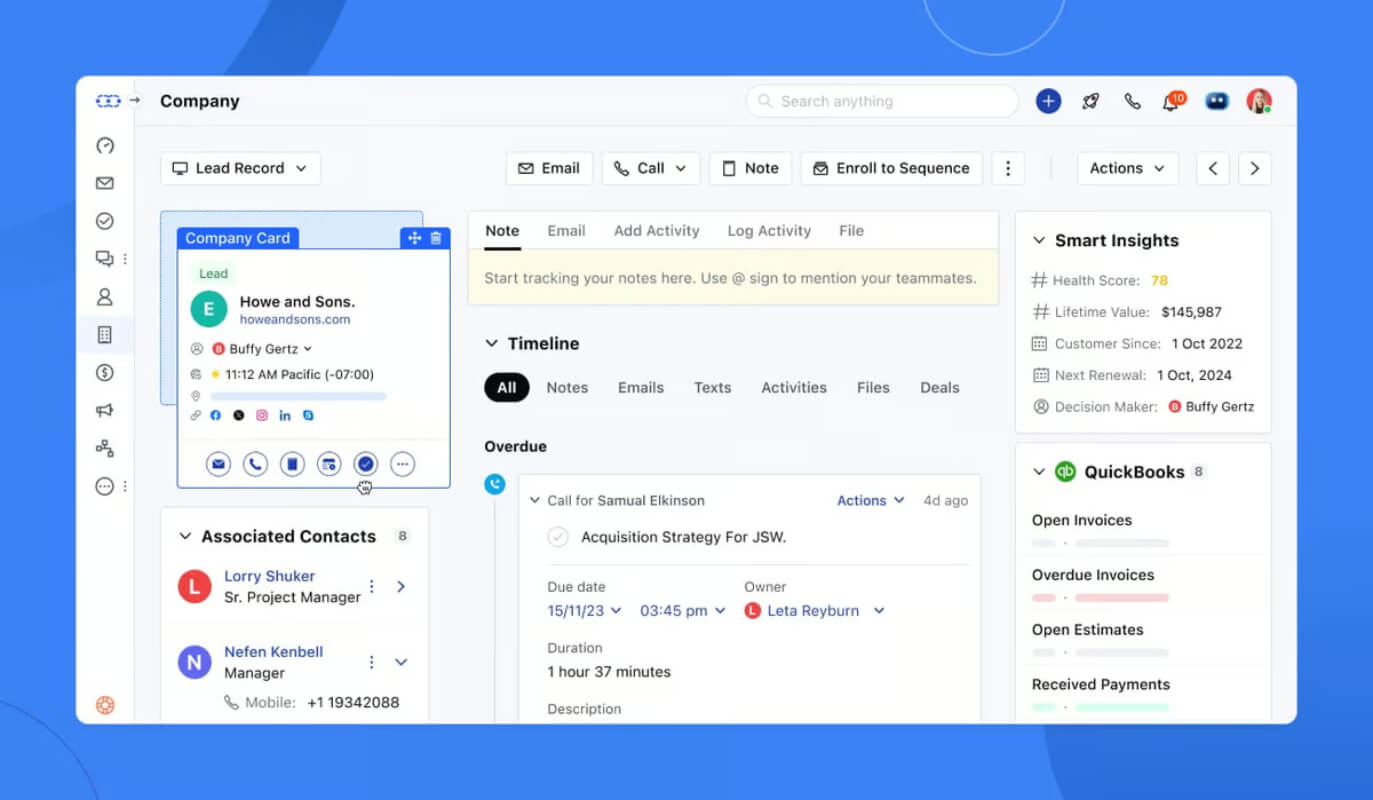Collapse the Associated Contacts section
Image resolution: width=1373 pixels, height=800 pixels.
(185, 536)
